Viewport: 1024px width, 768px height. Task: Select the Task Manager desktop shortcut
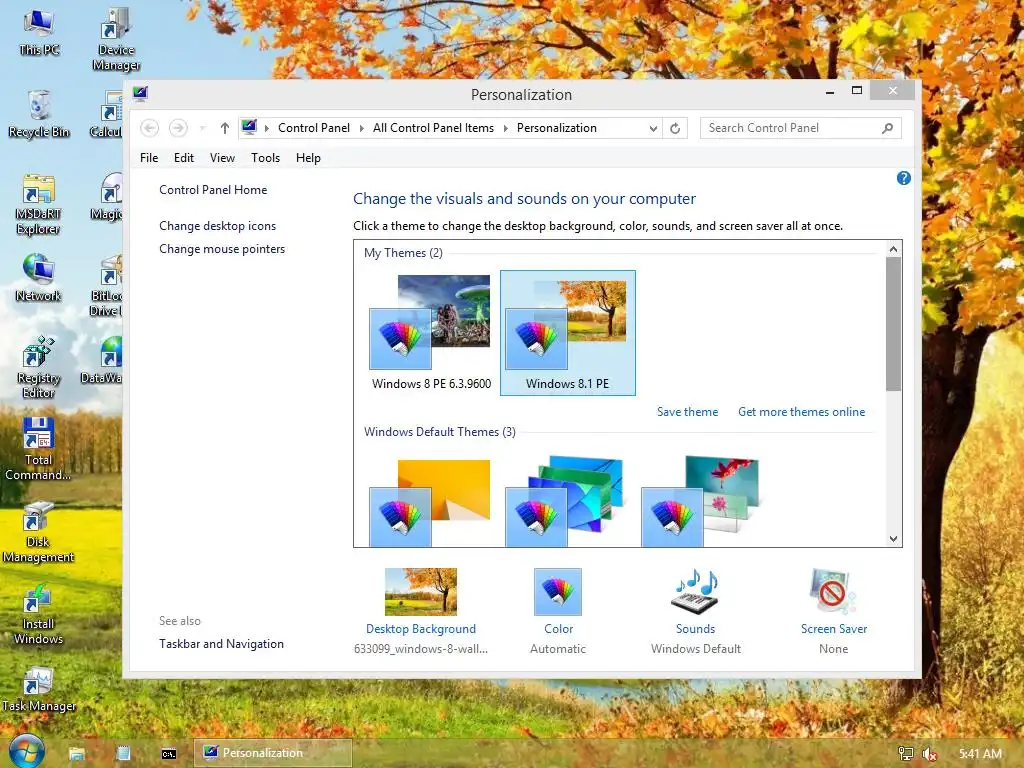tap(39, 690)
